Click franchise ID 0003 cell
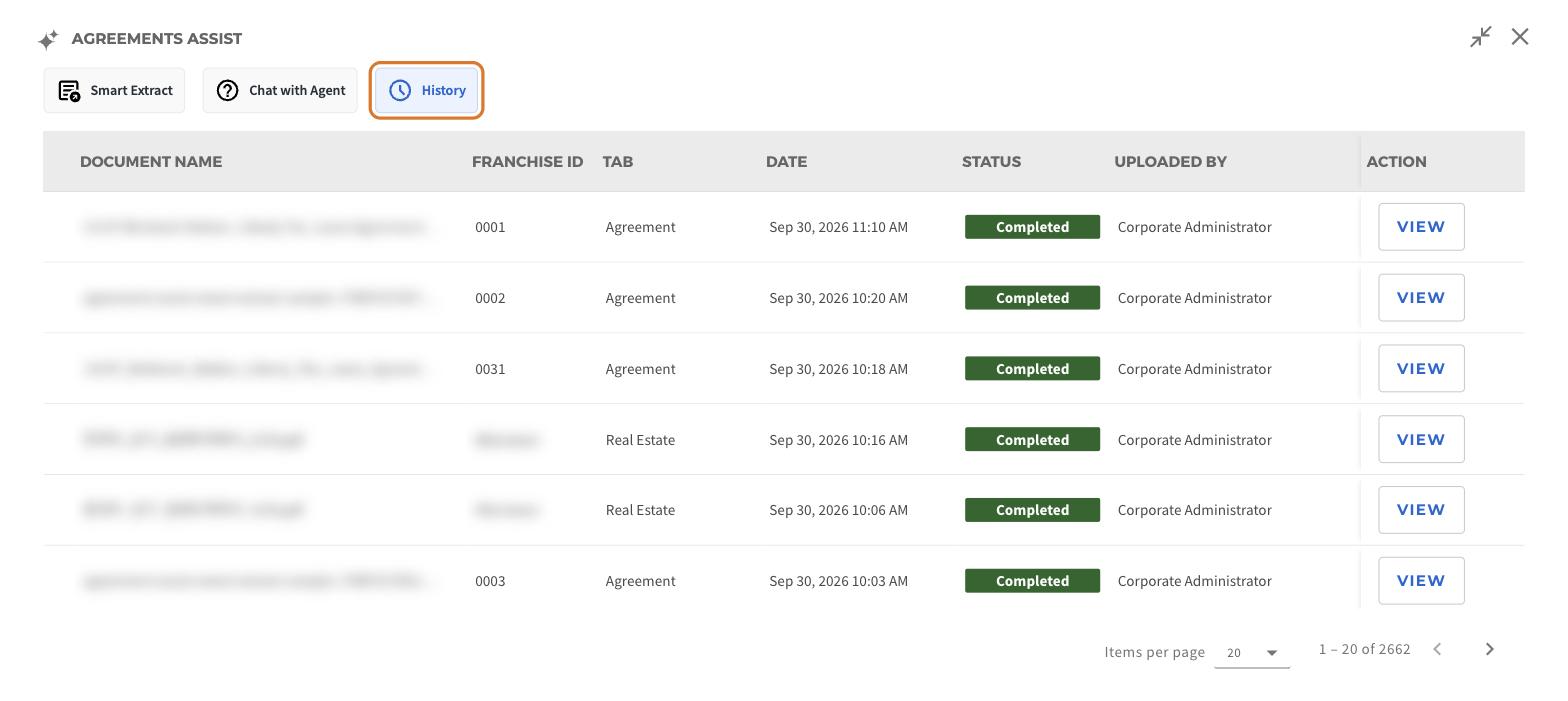The width and height of the screenshot is (1568, 701). click(490, 581)
